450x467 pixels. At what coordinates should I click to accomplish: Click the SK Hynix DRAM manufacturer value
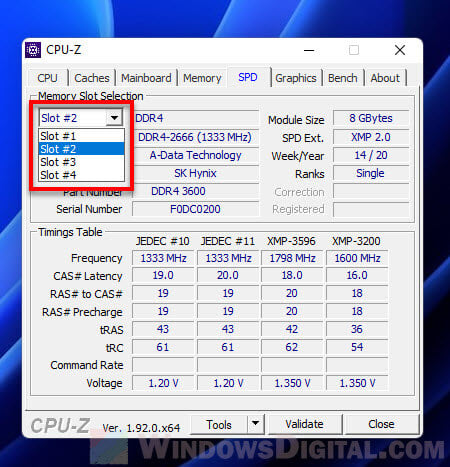coord(196,173)
